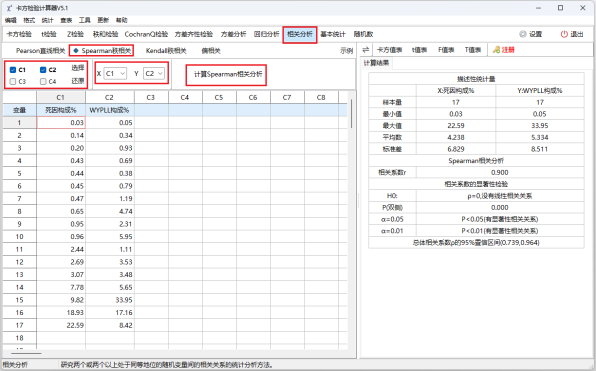Switch to the Z检验 tab
Viewport: 596px width, 371px height.
click(75, 34)
